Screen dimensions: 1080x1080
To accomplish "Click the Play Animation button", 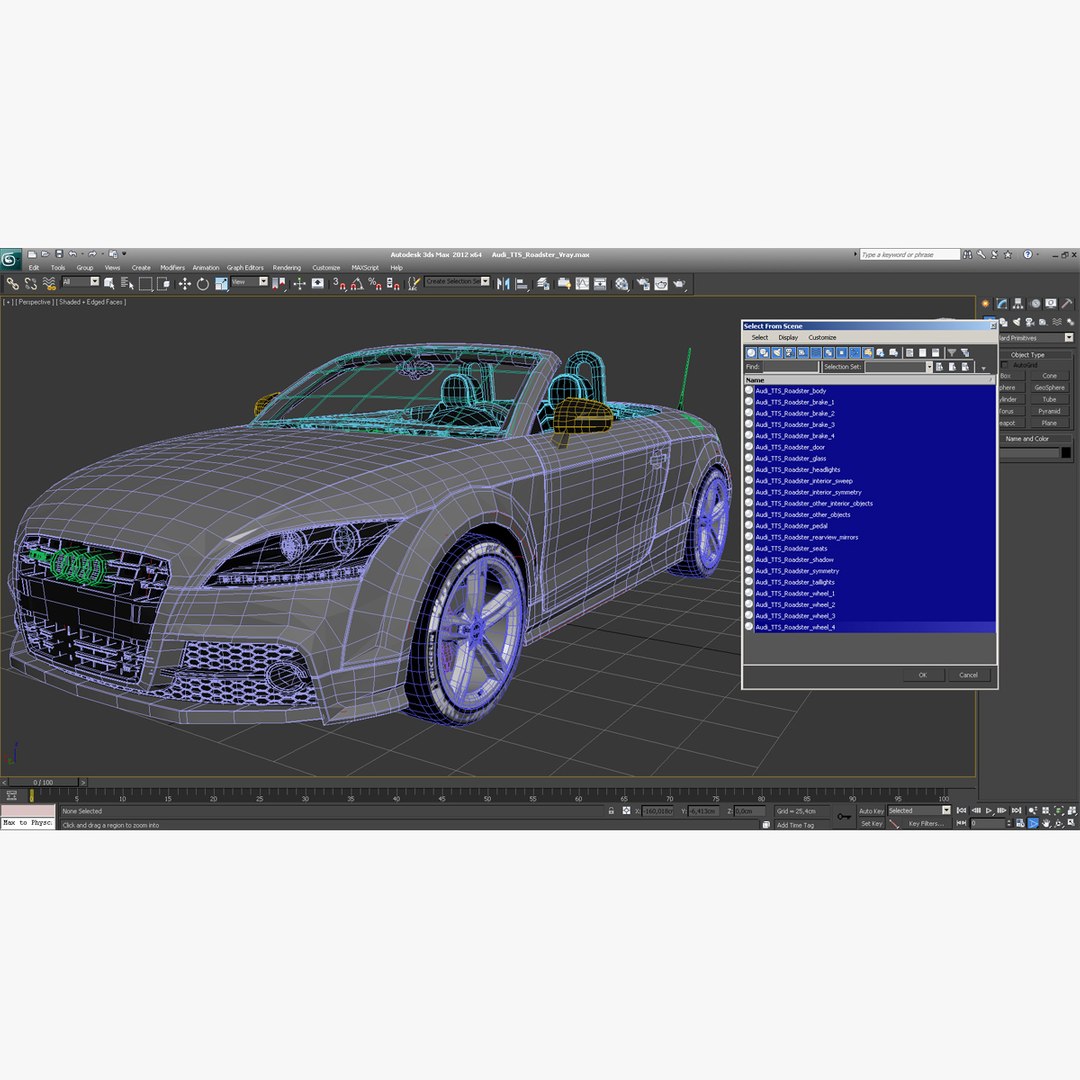I will (x=989, y=811).
